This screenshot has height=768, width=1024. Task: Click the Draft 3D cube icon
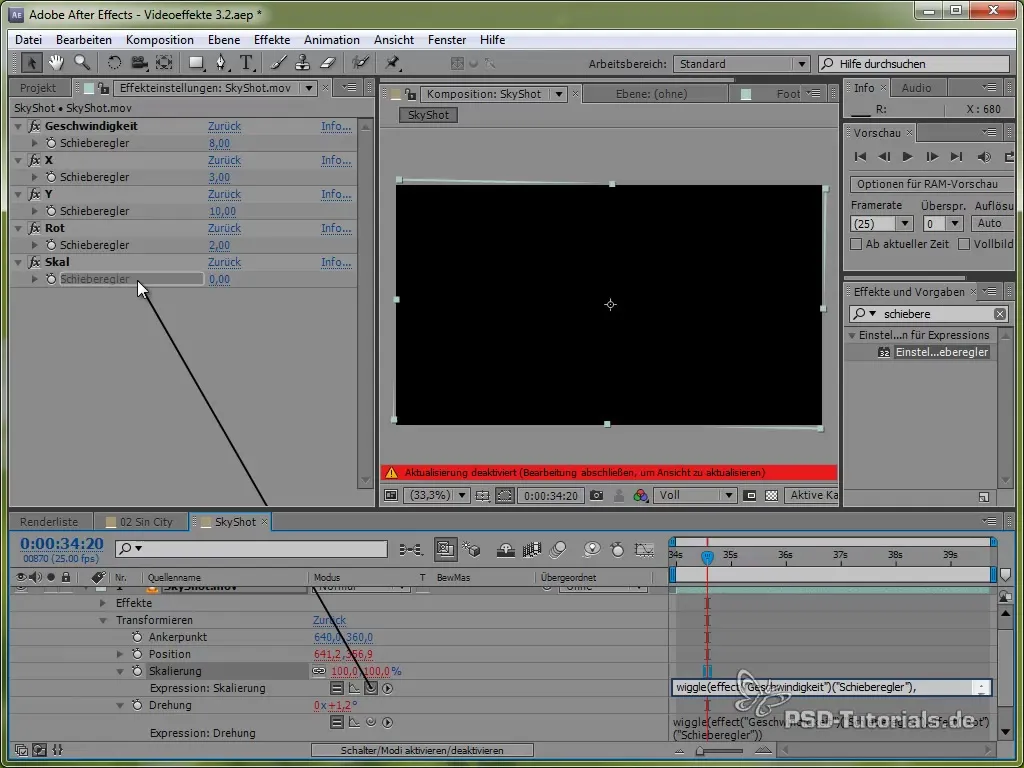(472, 550)
